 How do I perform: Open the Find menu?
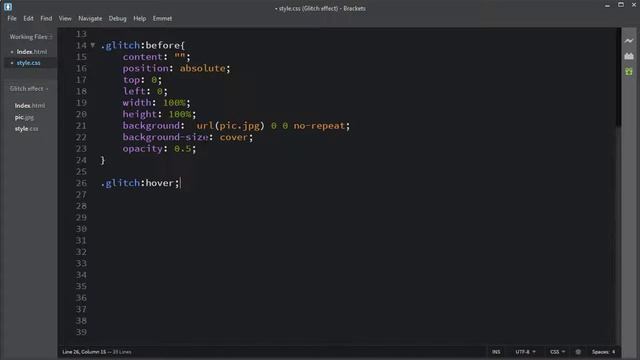pyautogui.click(x=46, y=18)
